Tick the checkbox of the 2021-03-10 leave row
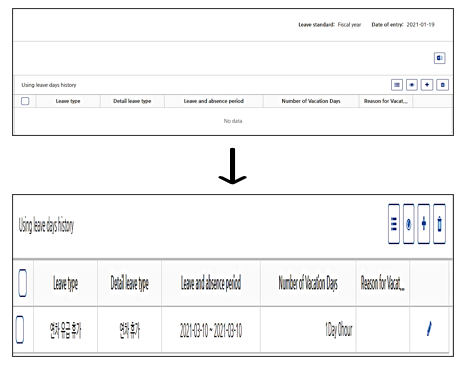The width and height of the screenshot is (465, 365). pos(20,329)
